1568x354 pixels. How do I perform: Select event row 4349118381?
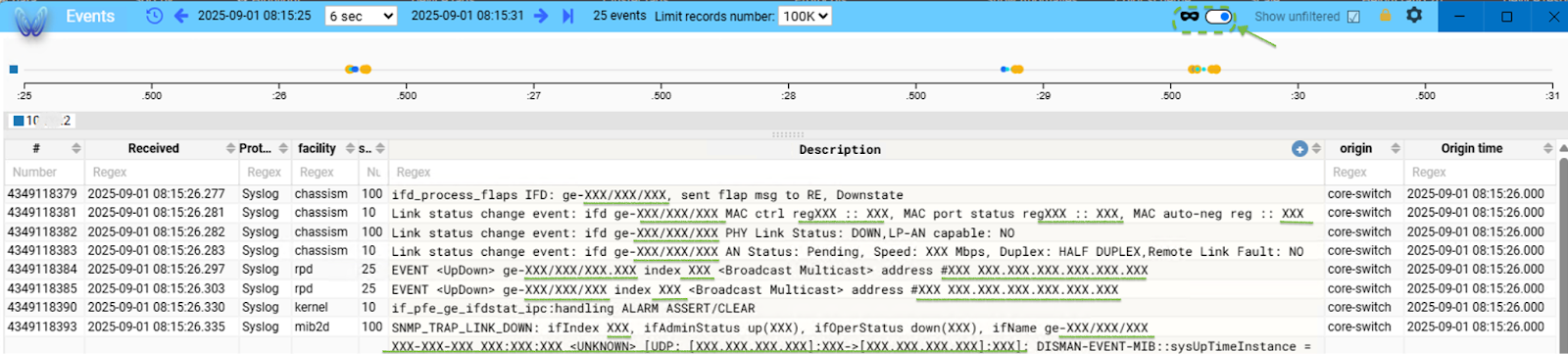coord(780,213)
